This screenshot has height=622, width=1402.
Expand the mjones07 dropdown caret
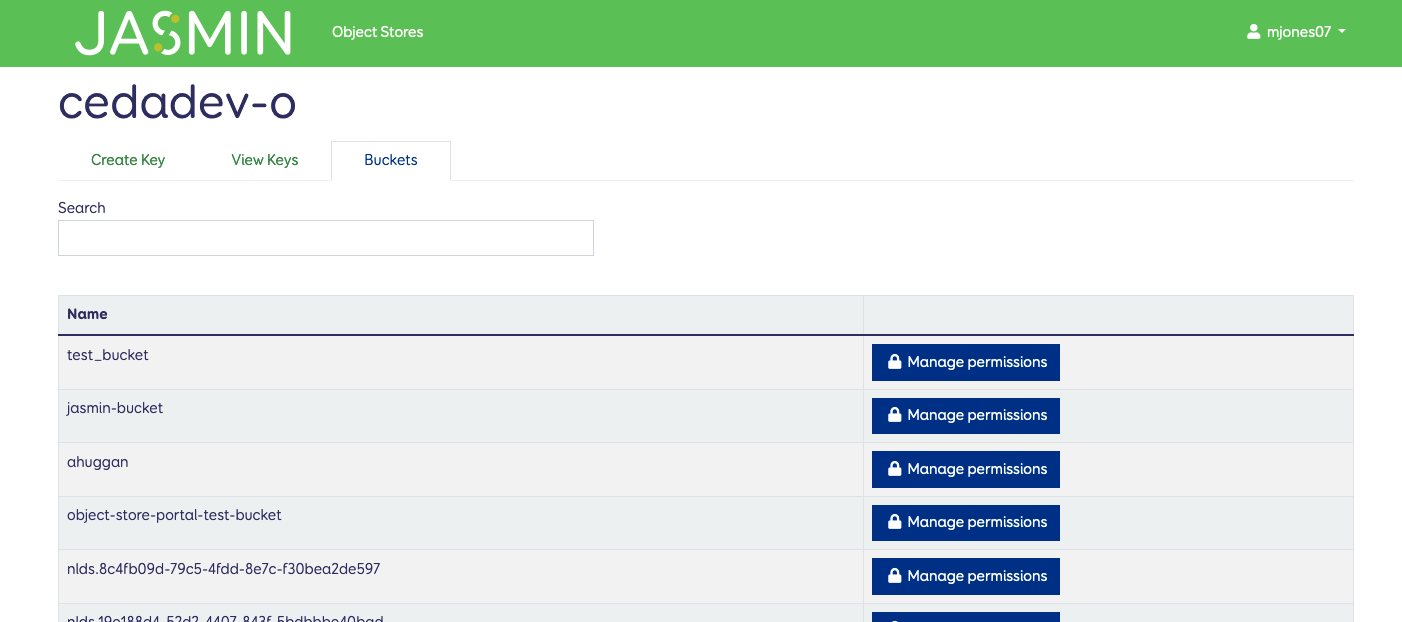1342,32
